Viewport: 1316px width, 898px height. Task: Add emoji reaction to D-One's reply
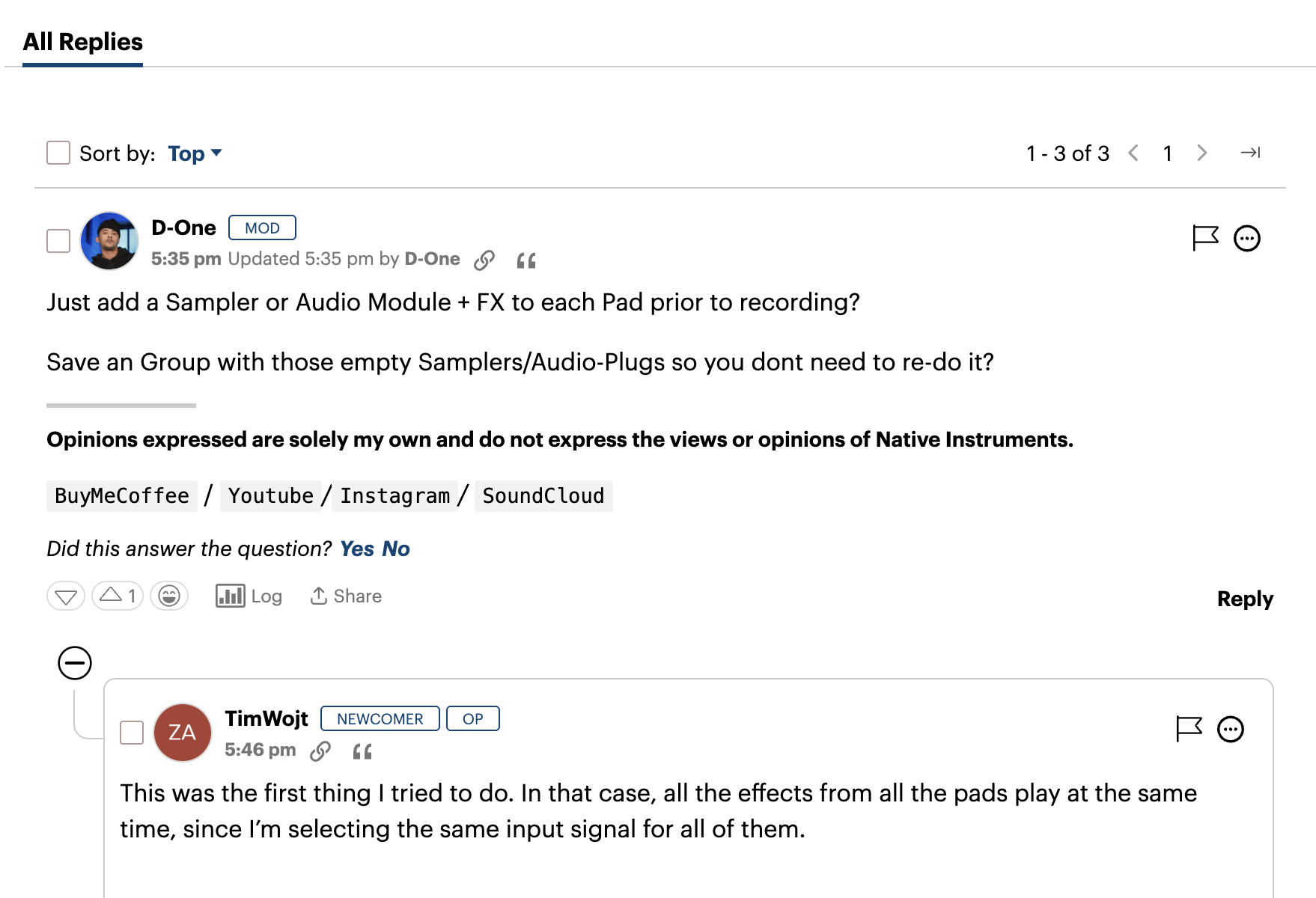169,596
